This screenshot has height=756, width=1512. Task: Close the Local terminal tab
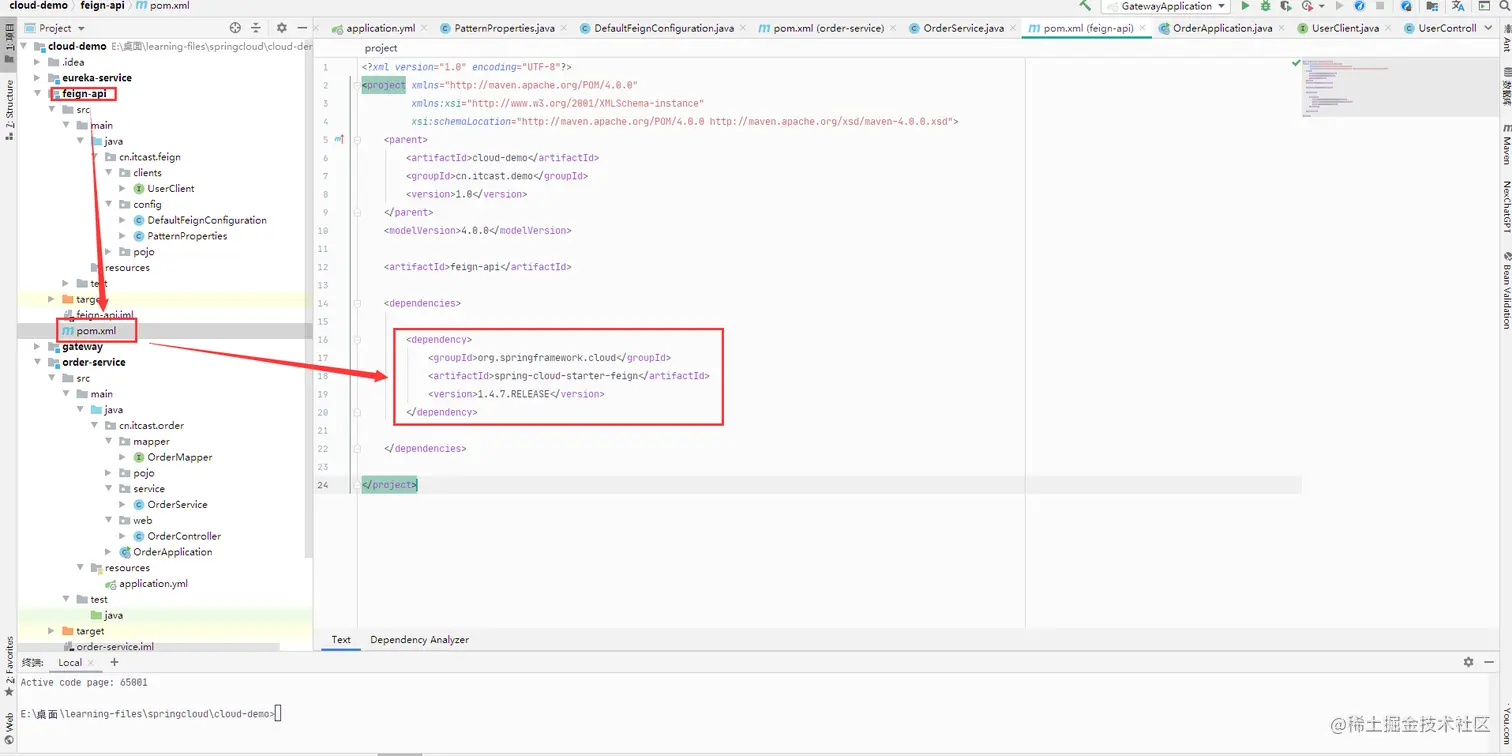91,663
